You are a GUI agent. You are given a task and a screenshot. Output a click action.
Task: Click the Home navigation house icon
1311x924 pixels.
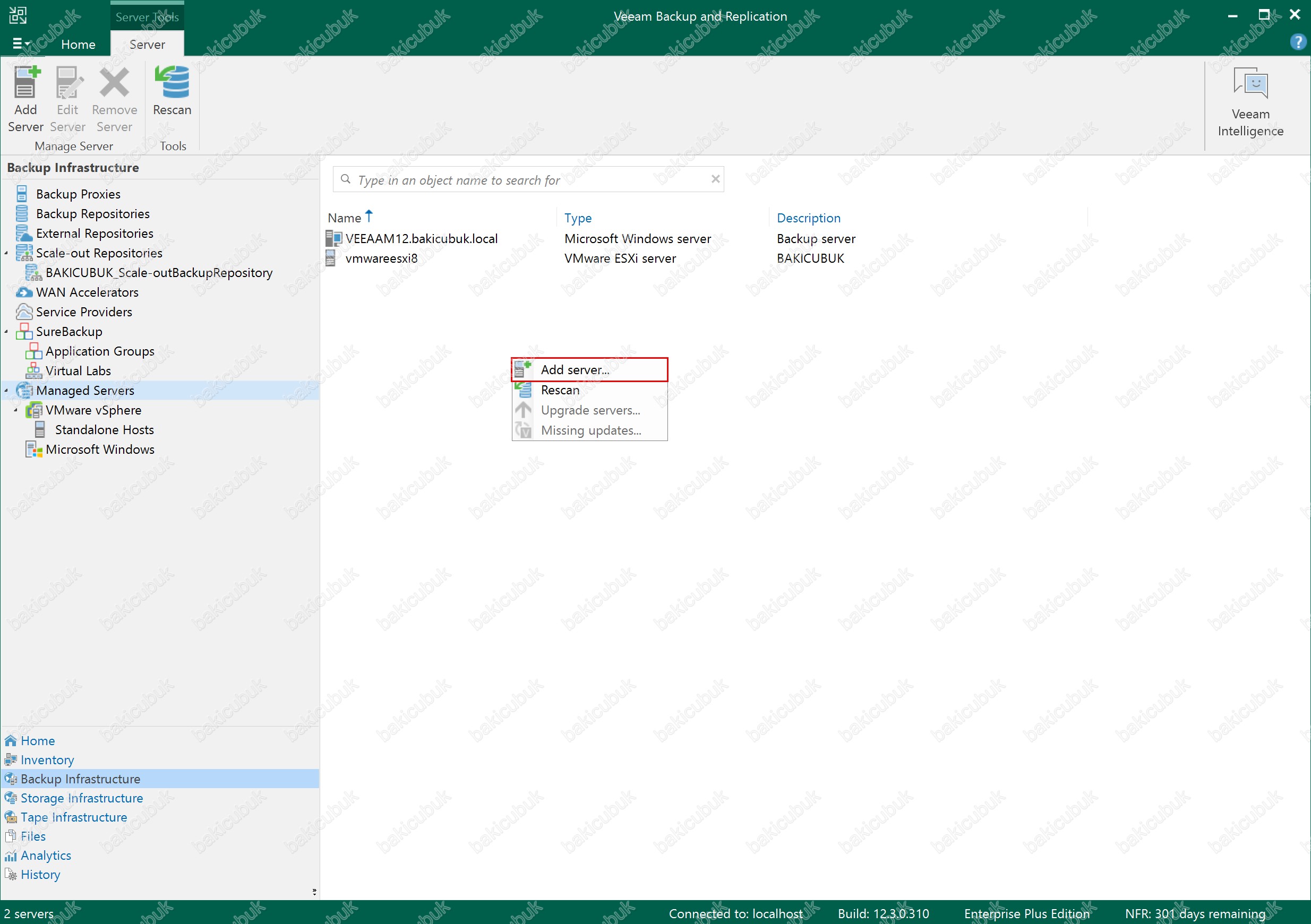click(10, 741)
